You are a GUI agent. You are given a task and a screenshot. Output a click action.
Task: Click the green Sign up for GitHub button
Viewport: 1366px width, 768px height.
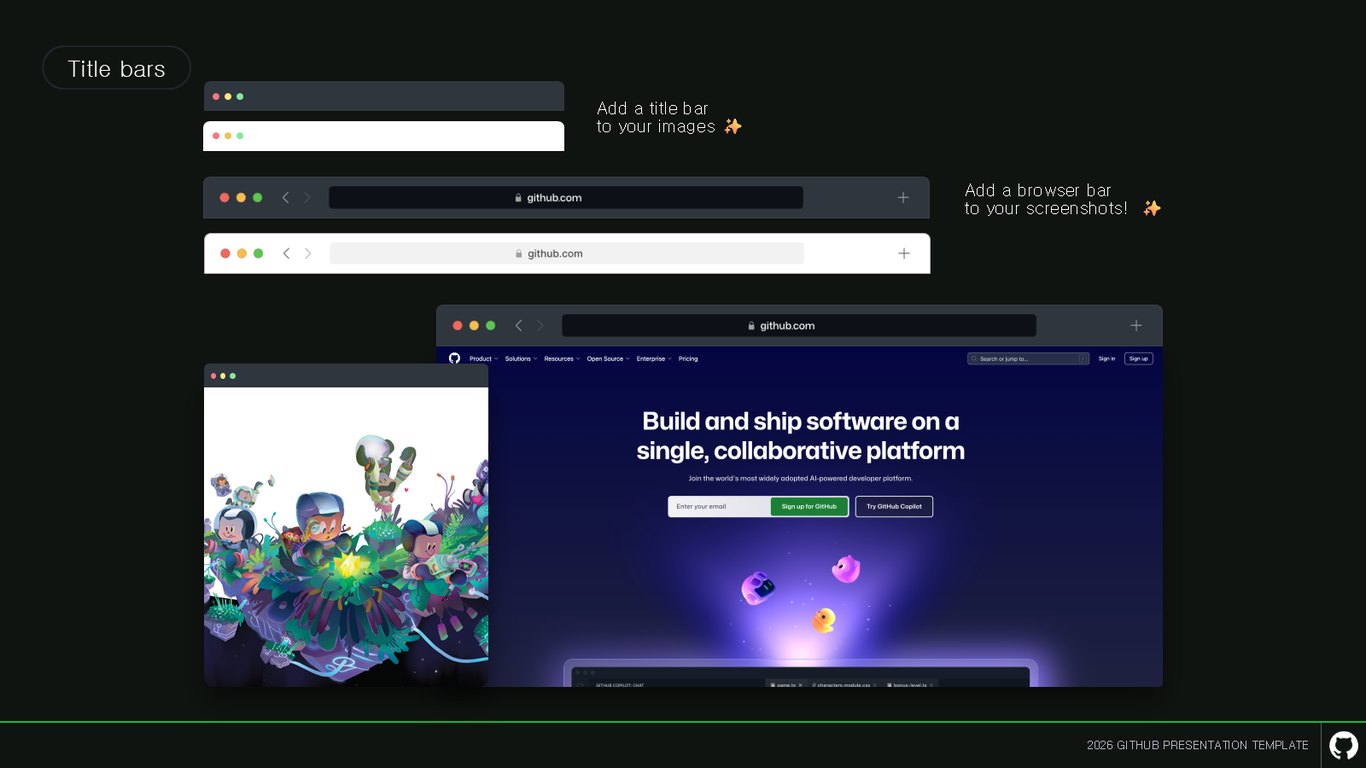coord(809,506)
